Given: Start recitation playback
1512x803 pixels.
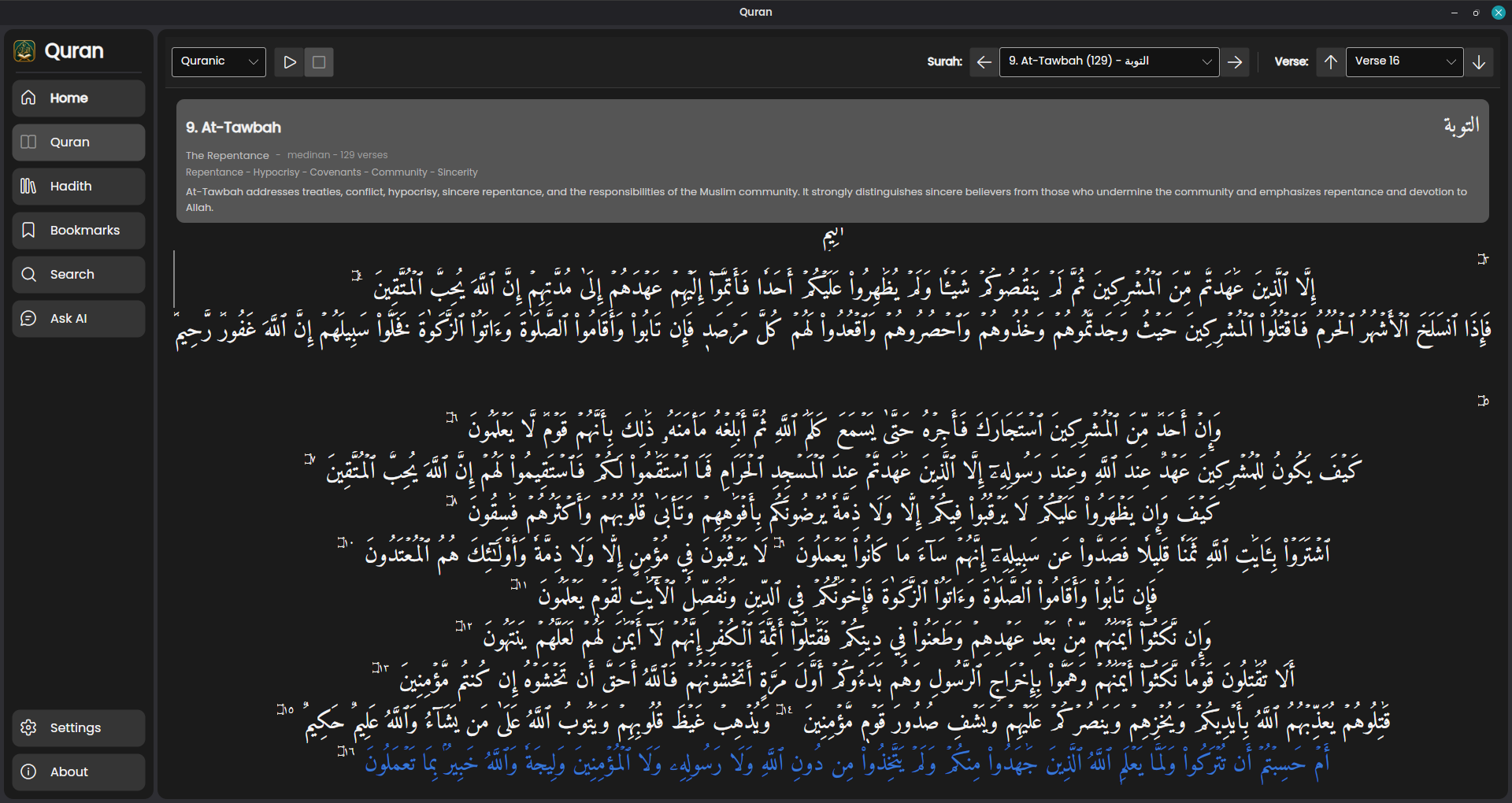Looking at the screenshot, I should [290, 62].
